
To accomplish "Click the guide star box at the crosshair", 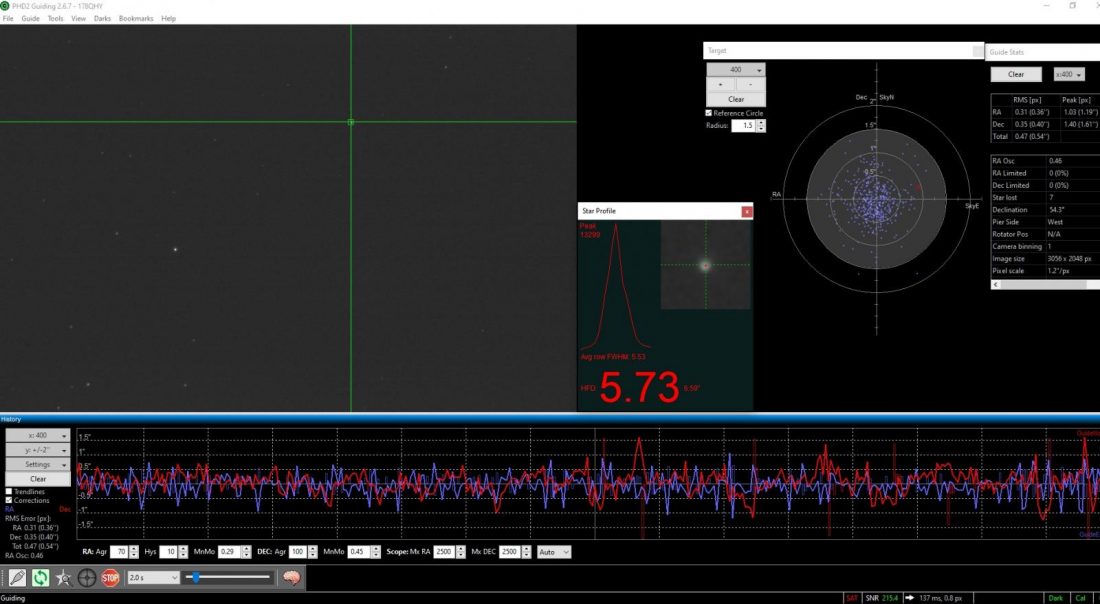I will (x=351, y=122).
